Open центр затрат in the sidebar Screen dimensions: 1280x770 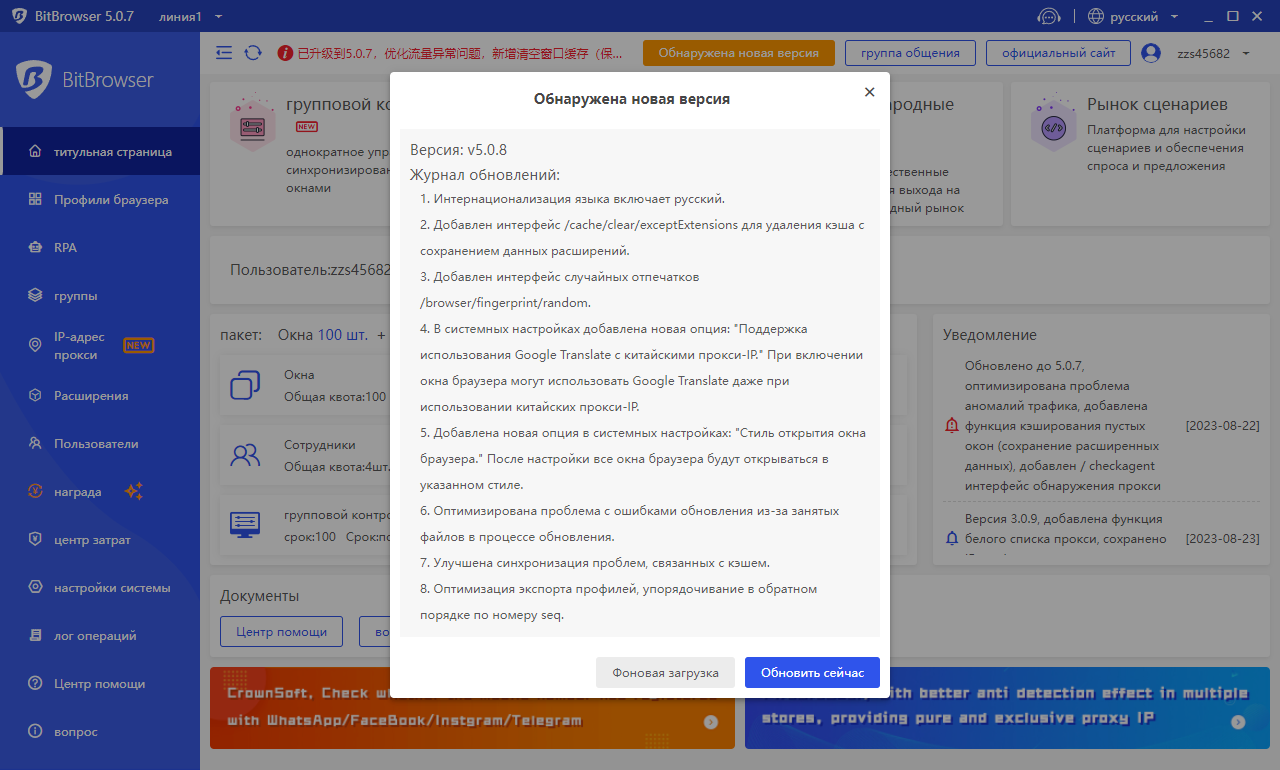pyautogui.click(x=100, y=540)
